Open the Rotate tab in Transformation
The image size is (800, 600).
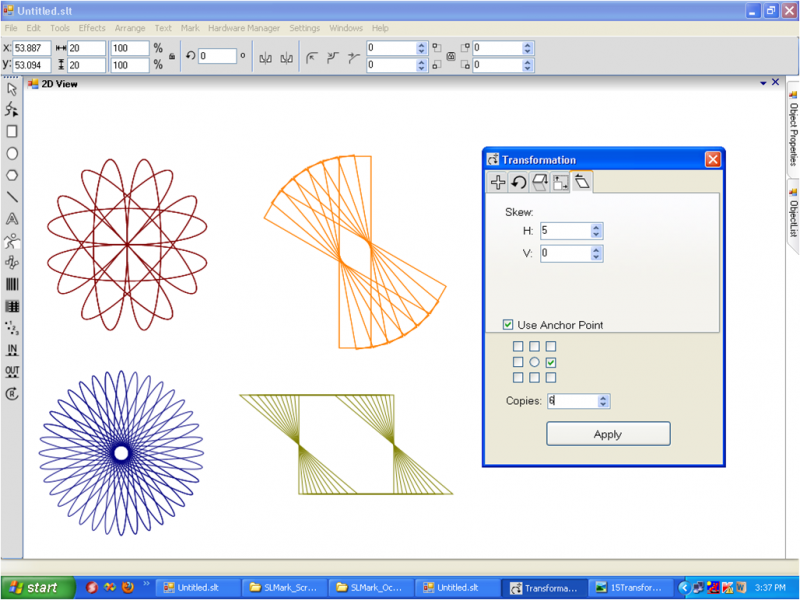point(519,182)
